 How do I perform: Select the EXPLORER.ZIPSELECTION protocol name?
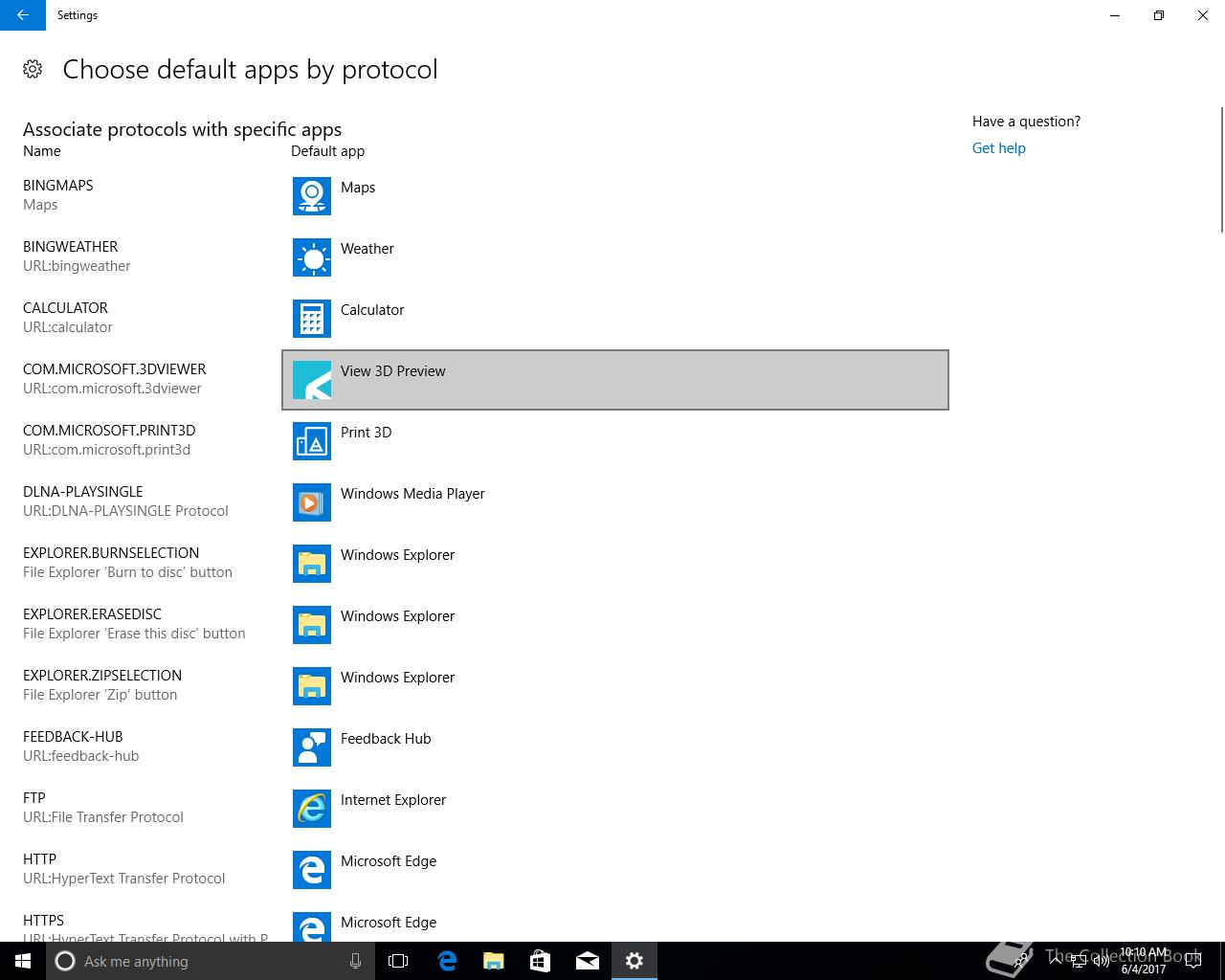click(102, 676)
